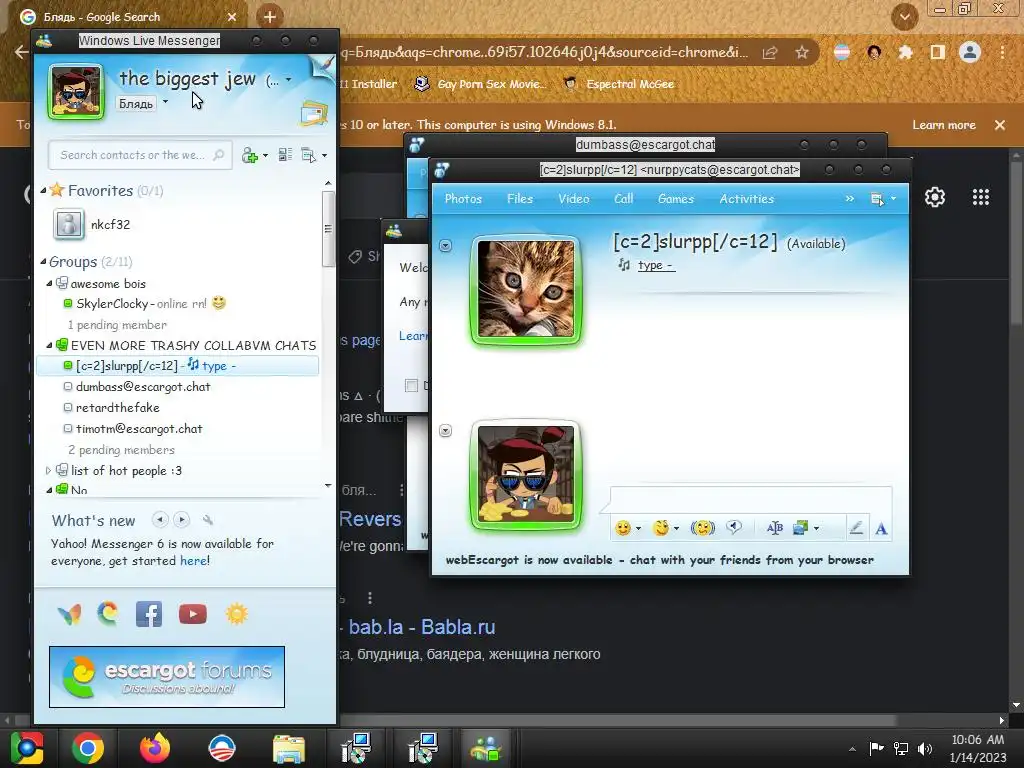Click the Chrome new tab plus button
Image resolution: width=1024 pixels, height=768 pixels.
269,17
